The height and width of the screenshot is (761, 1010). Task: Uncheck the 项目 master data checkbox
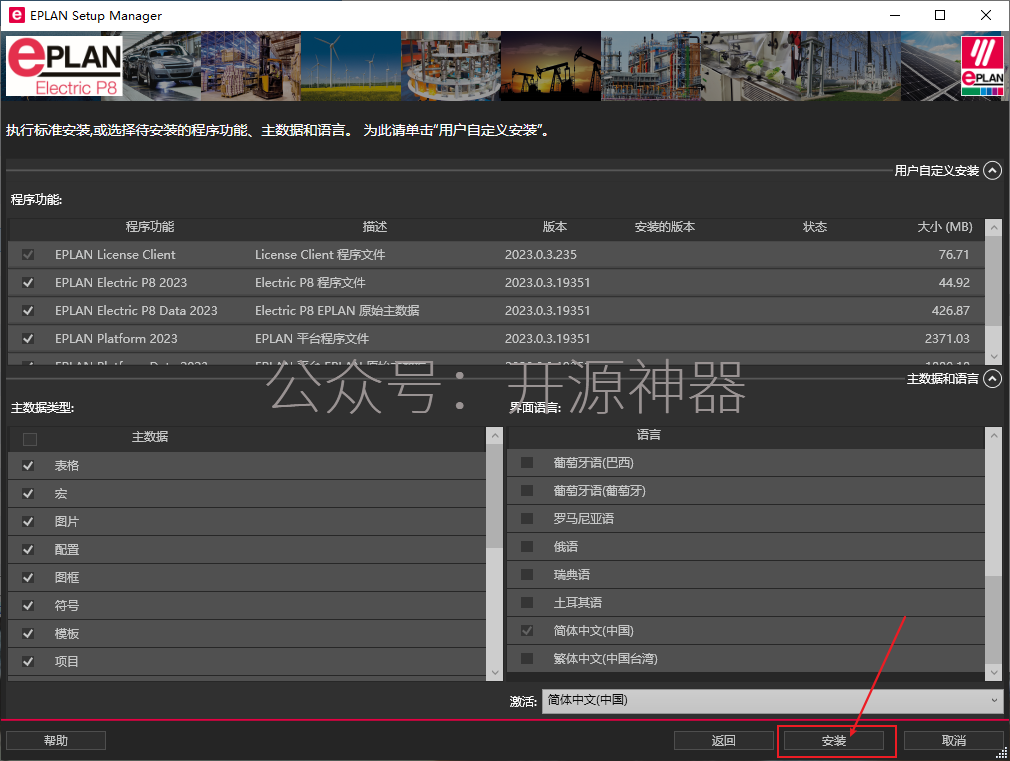pos(28,661)
